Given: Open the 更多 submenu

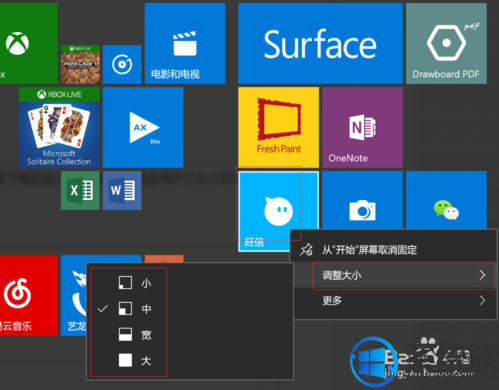Looking at the screenshot, I should (393, 301).
